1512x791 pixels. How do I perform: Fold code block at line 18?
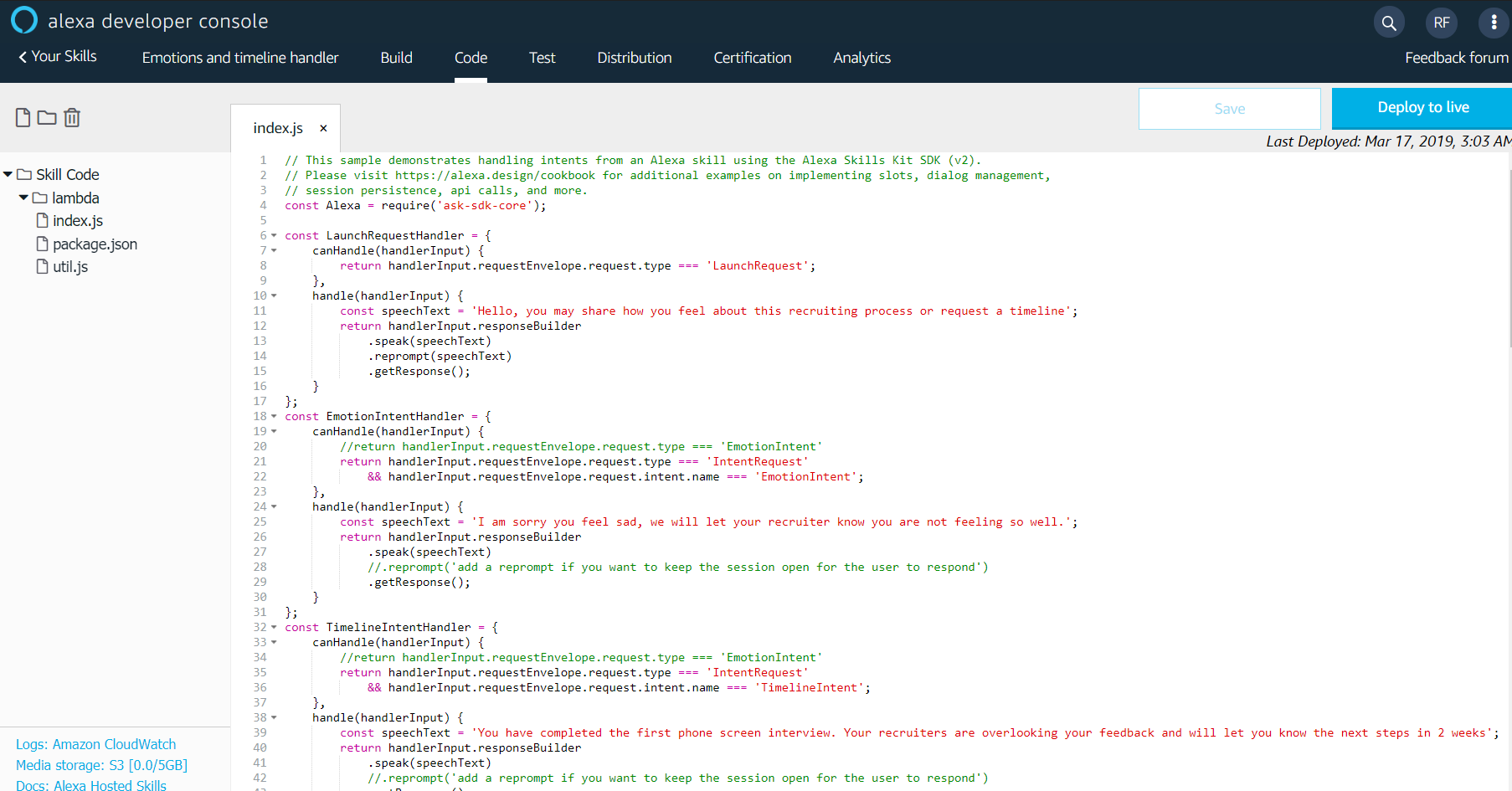click(x=274, y=417)
